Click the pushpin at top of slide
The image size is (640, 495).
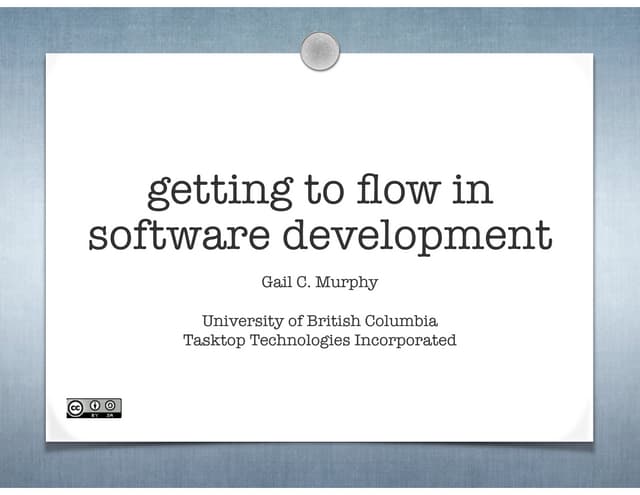tap(320, 51)
